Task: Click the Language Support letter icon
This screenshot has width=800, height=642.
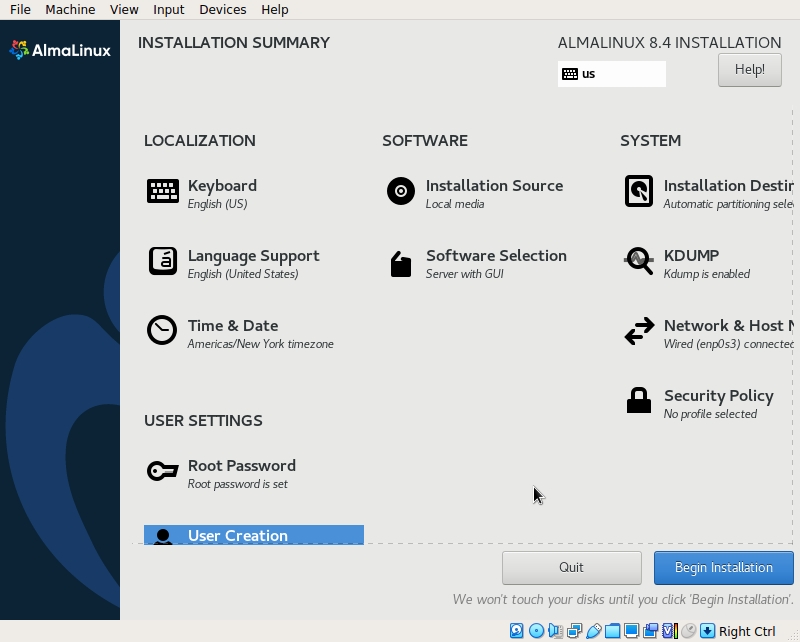Action: [163, 261]
